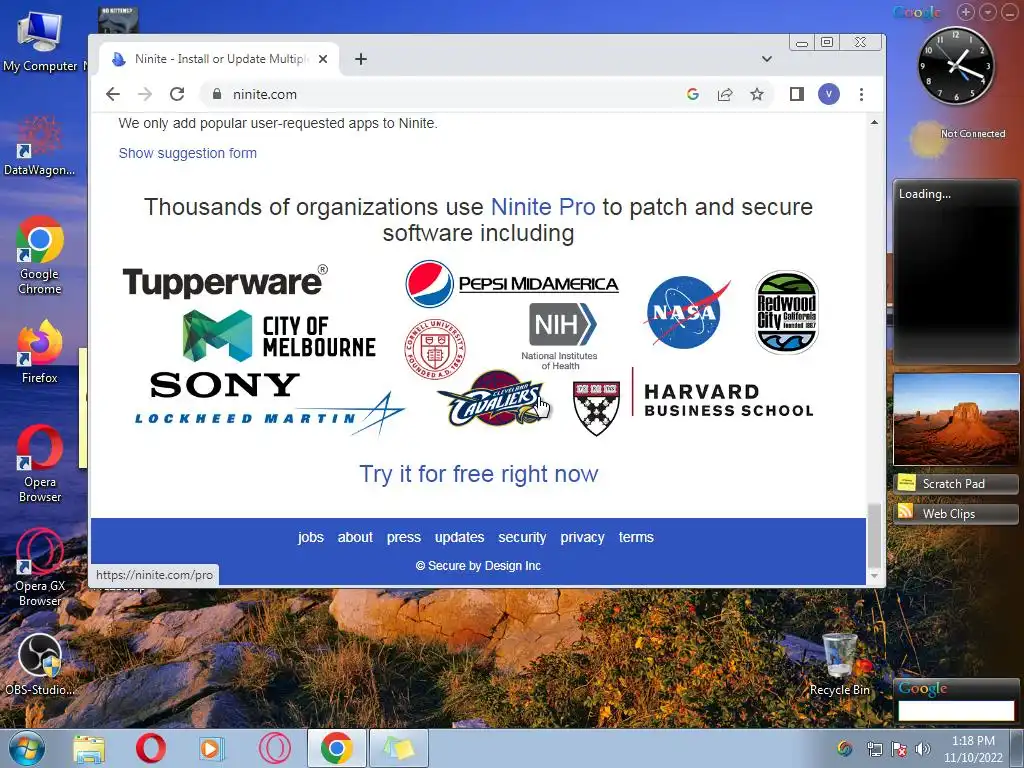Reload the Ninite page
This screenshot has height=768, width=1024.
(x=177, y=94)
